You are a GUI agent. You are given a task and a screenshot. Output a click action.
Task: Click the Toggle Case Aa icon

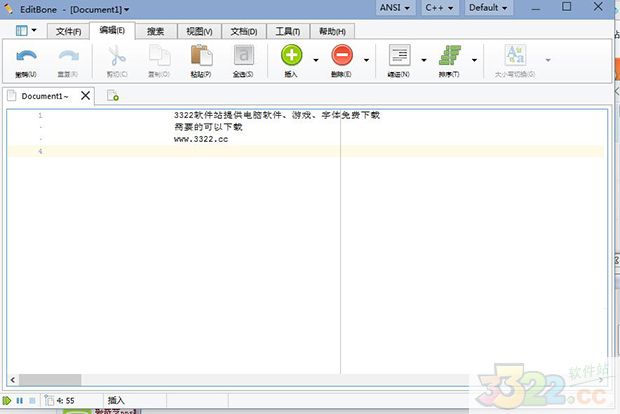[515, 55]
